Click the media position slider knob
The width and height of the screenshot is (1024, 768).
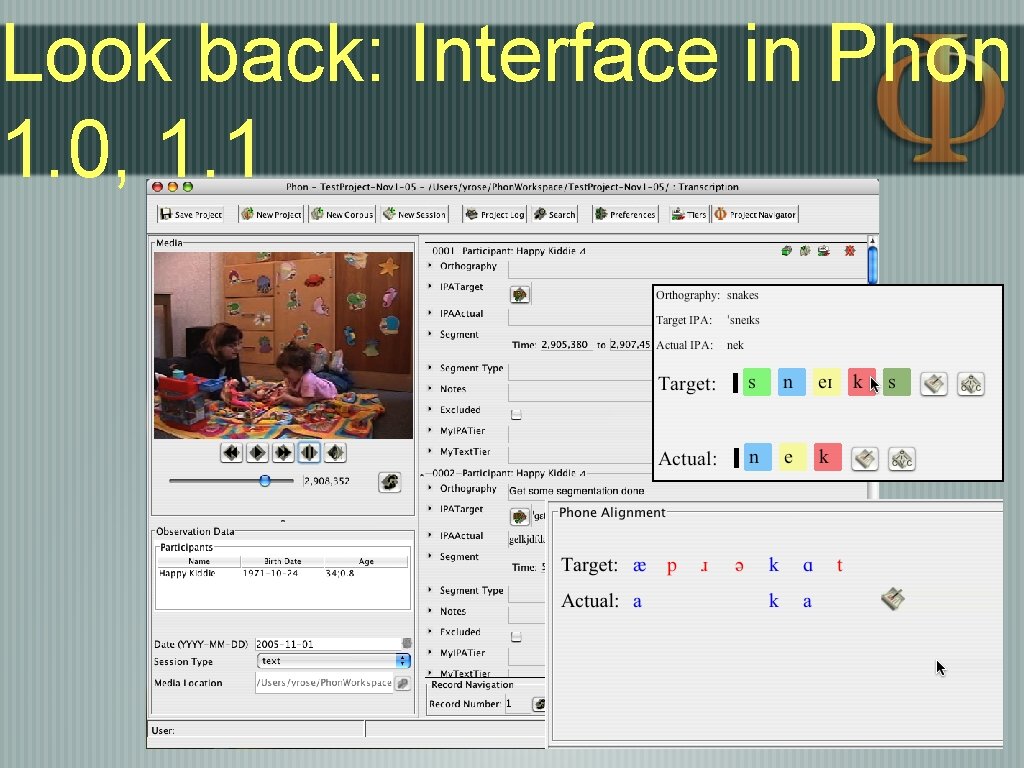[264, 481]
